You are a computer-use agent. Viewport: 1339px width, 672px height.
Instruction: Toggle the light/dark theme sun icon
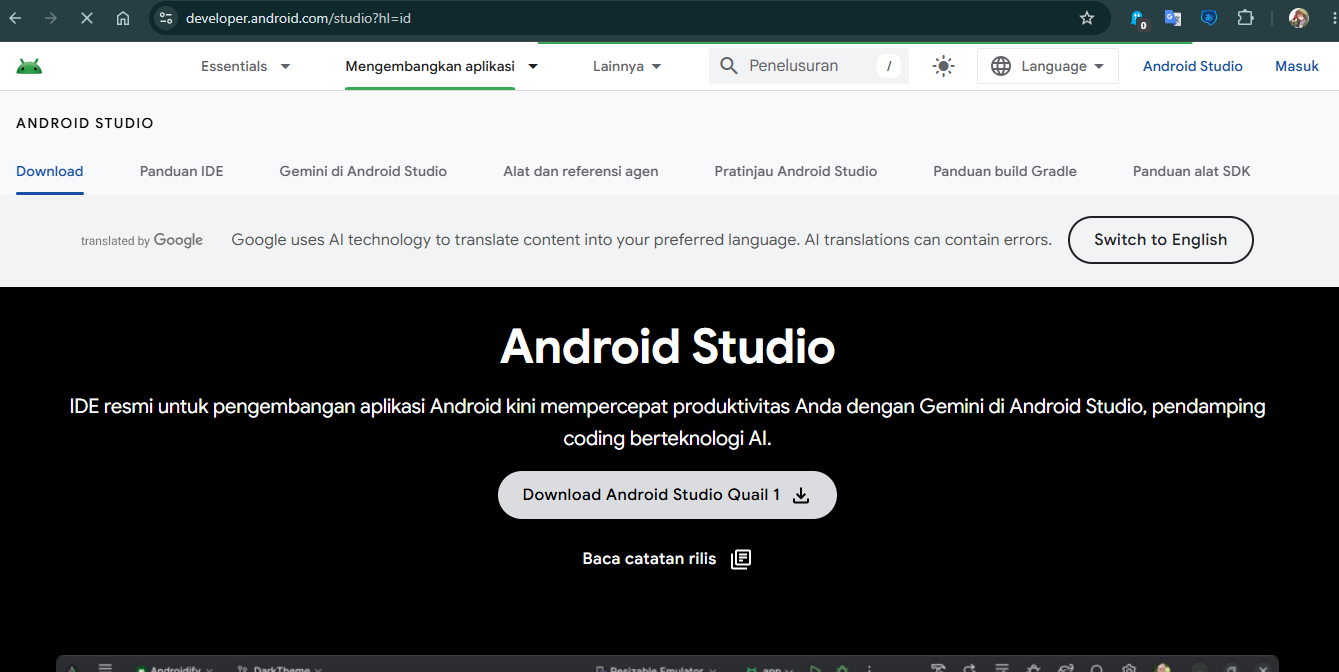point(943,66)
